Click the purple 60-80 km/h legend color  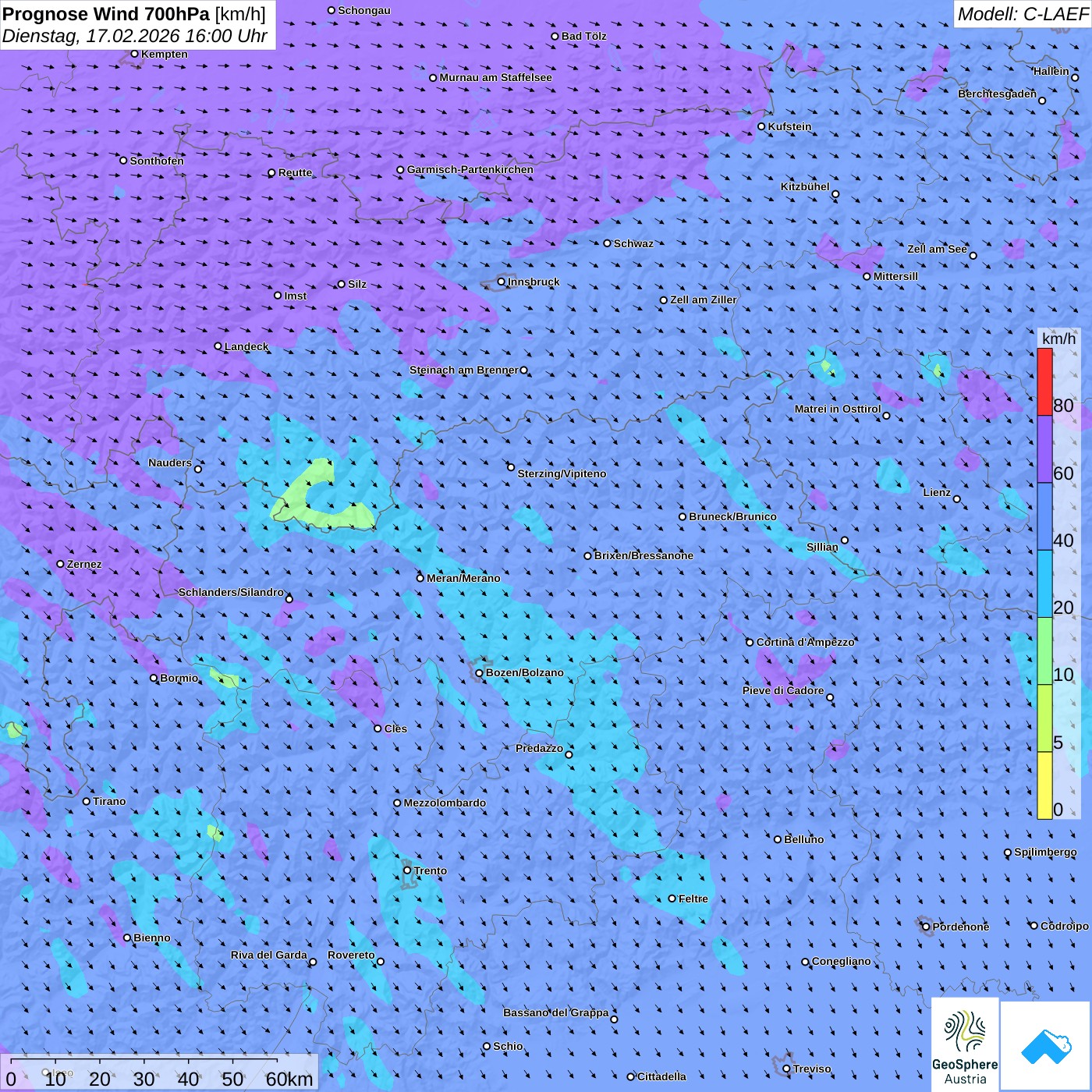[1044, 449]
